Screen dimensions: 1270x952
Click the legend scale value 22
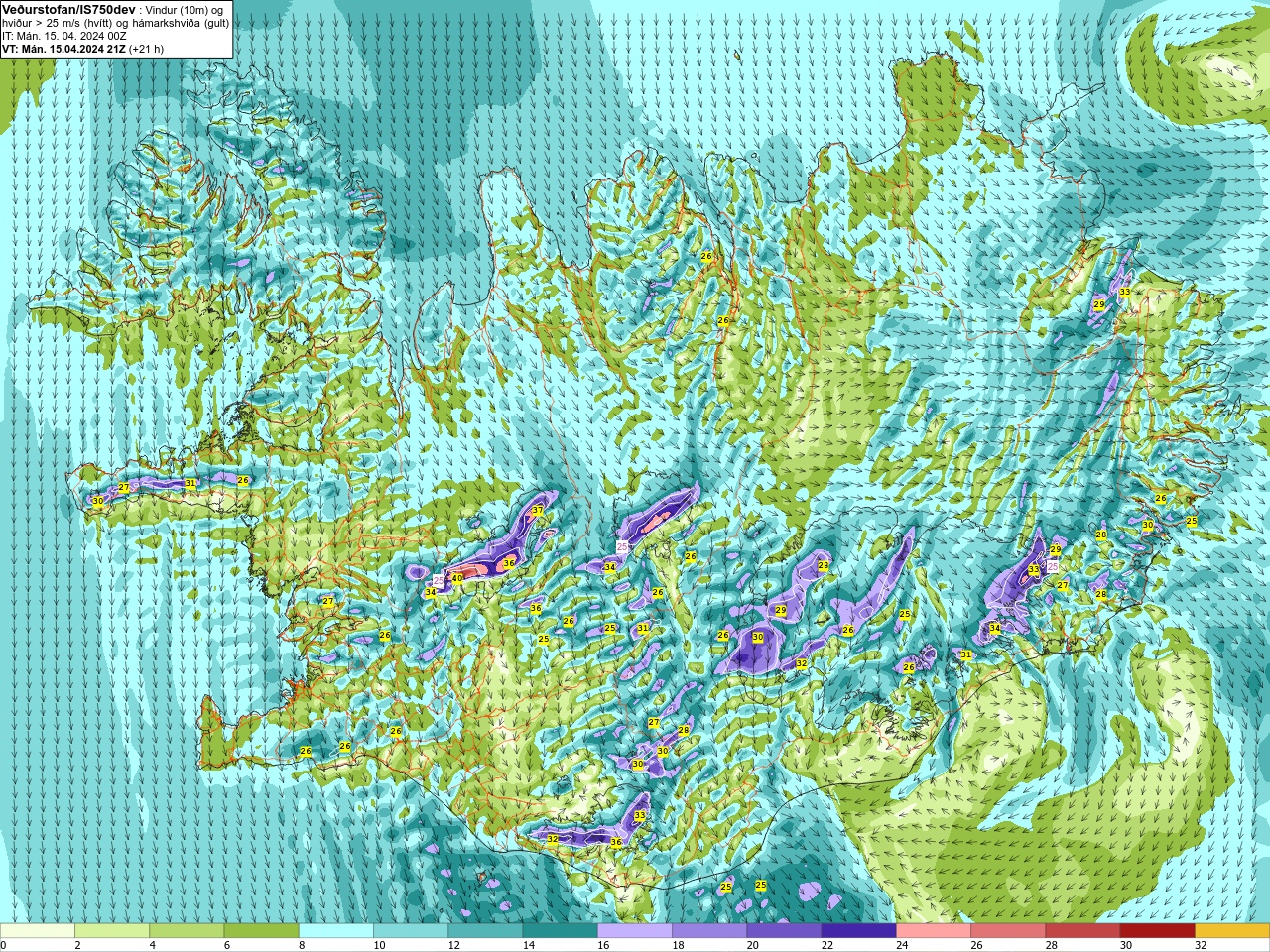pyautogui.click(x=827, y=945)
